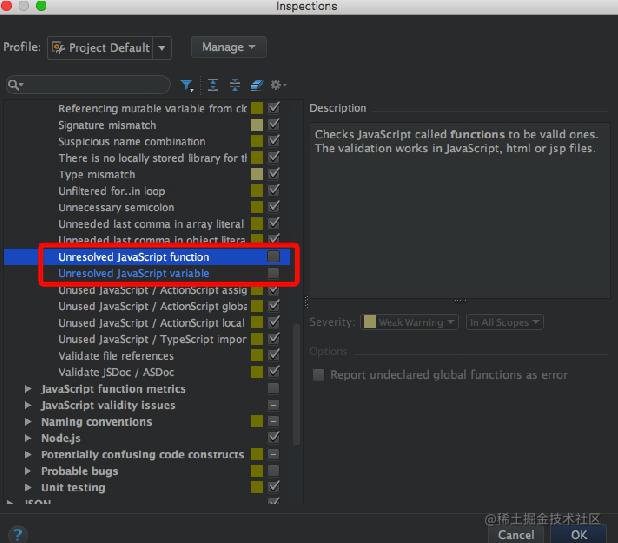618x543 pixels.
Task: Click the Signature mismatch severity color swatch
Action: 257,125
